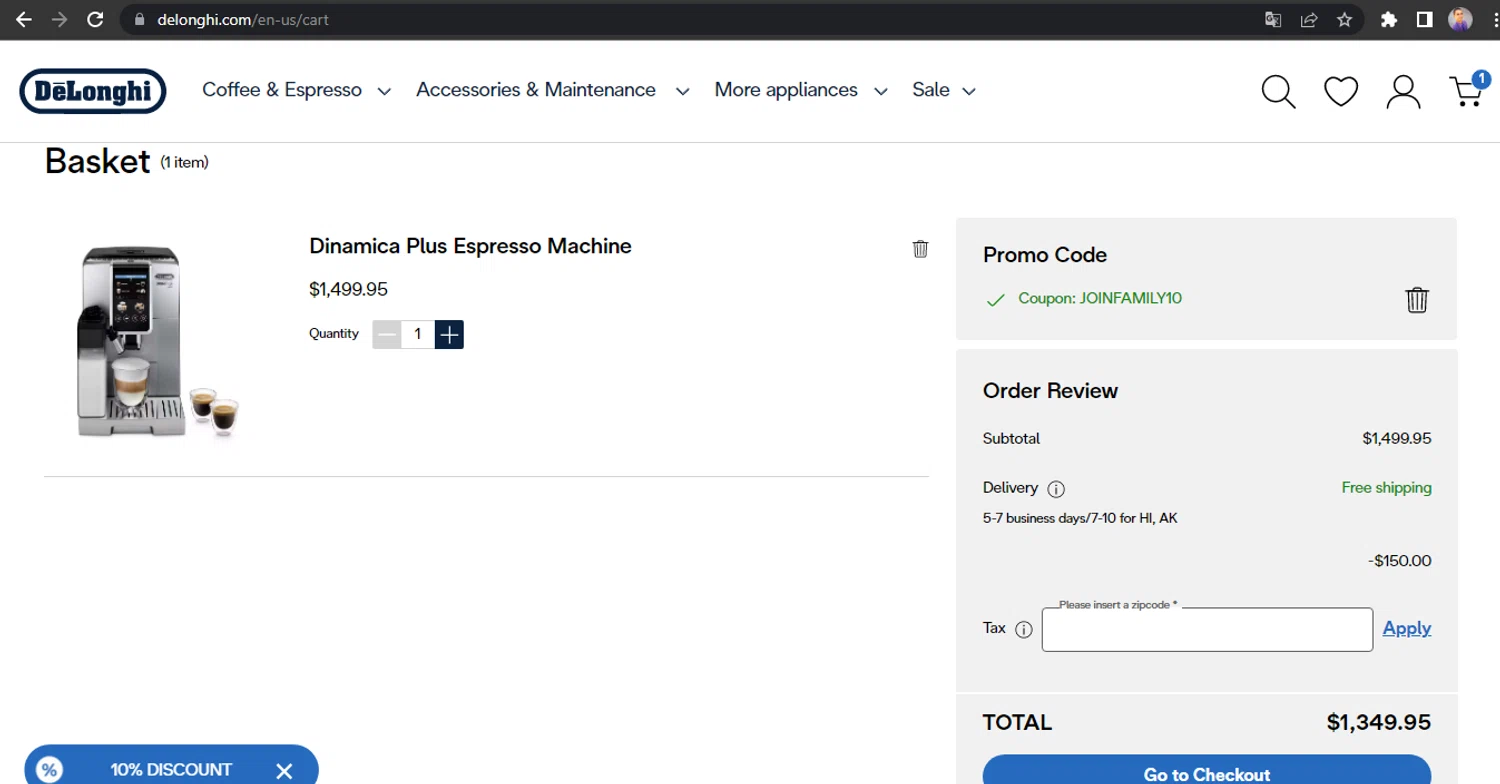Click the -$150.00 discount amount
Viewport: 1500px width, 784px height.
click(1399, 561)
